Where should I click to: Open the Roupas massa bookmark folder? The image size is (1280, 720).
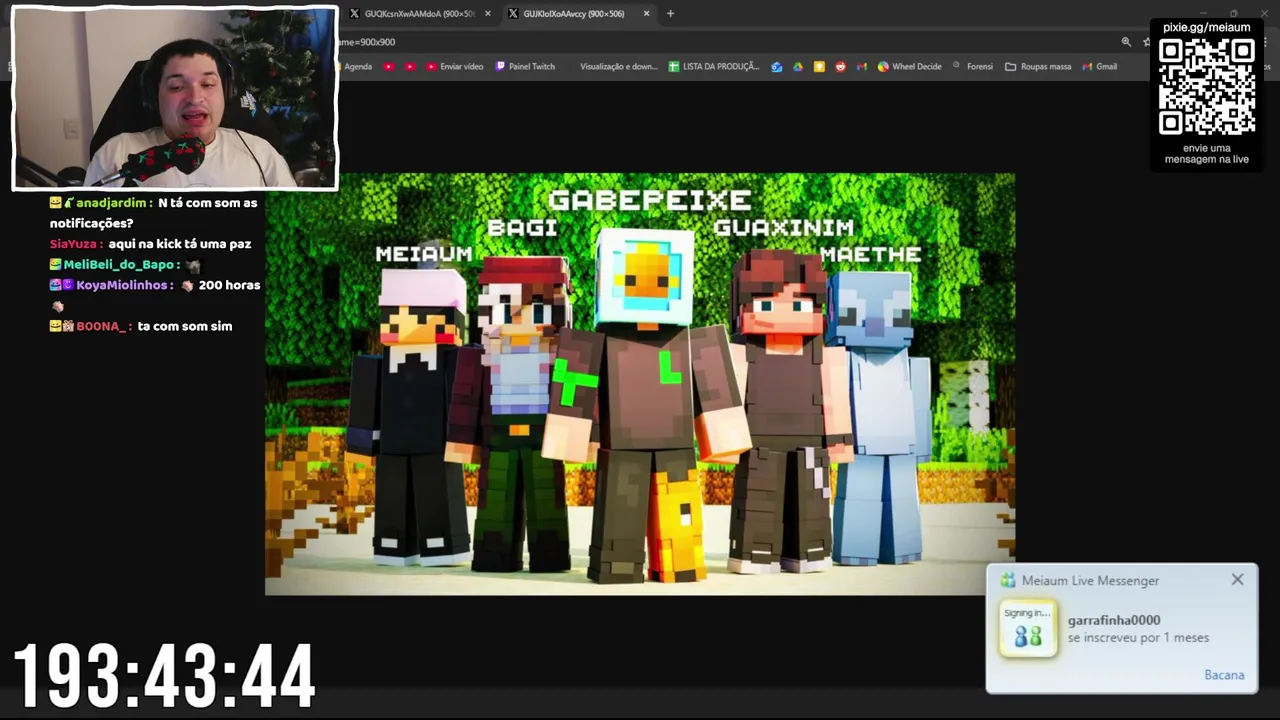pos(1038,67)
